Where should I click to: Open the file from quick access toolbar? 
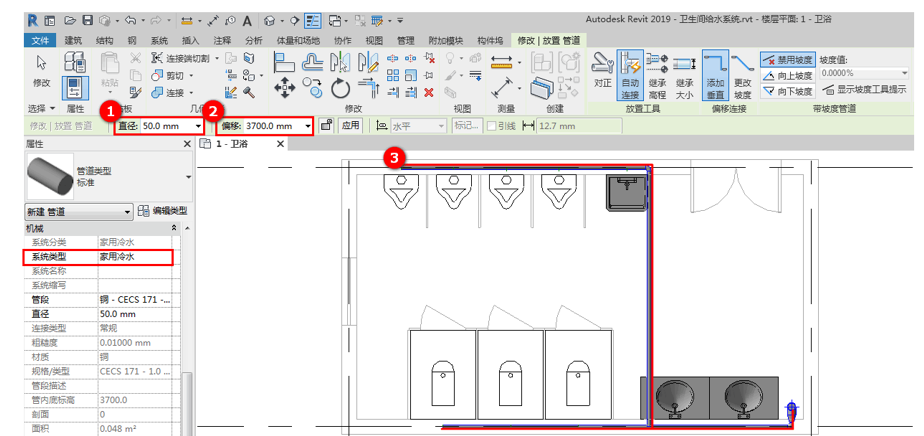(71, 21)
